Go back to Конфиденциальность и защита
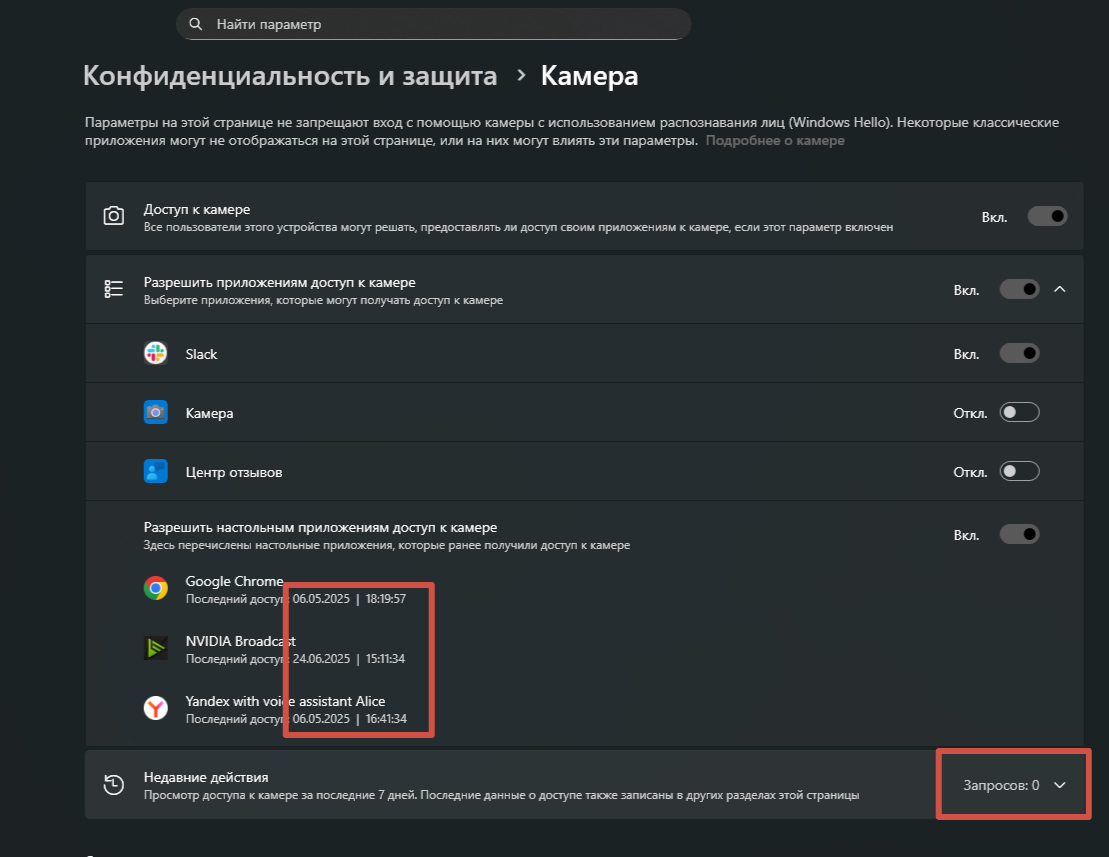The width and height of the screenshot is (1109, 857). (290, 76)
